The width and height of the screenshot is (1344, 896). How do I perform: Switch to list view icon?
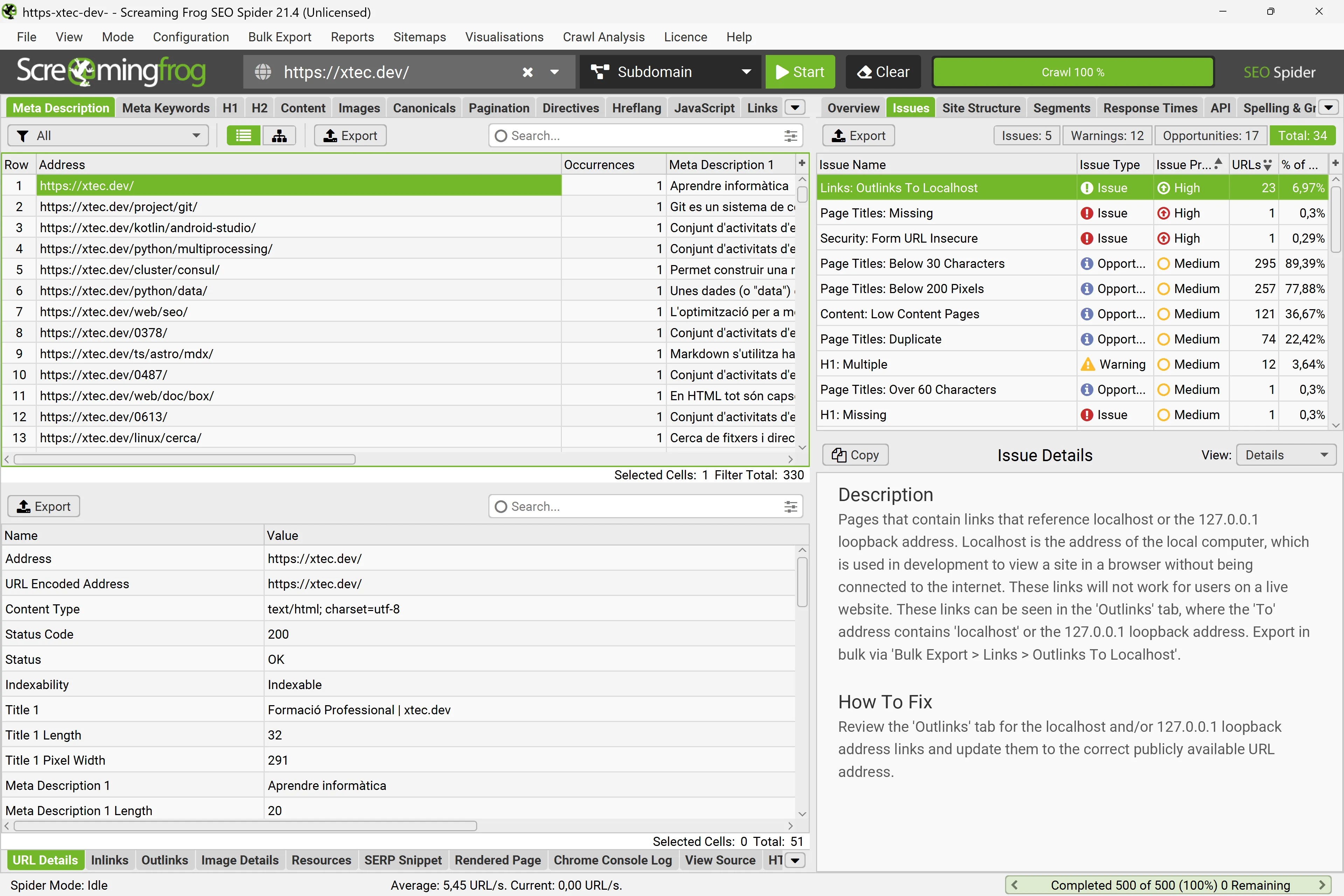(243, 136)
